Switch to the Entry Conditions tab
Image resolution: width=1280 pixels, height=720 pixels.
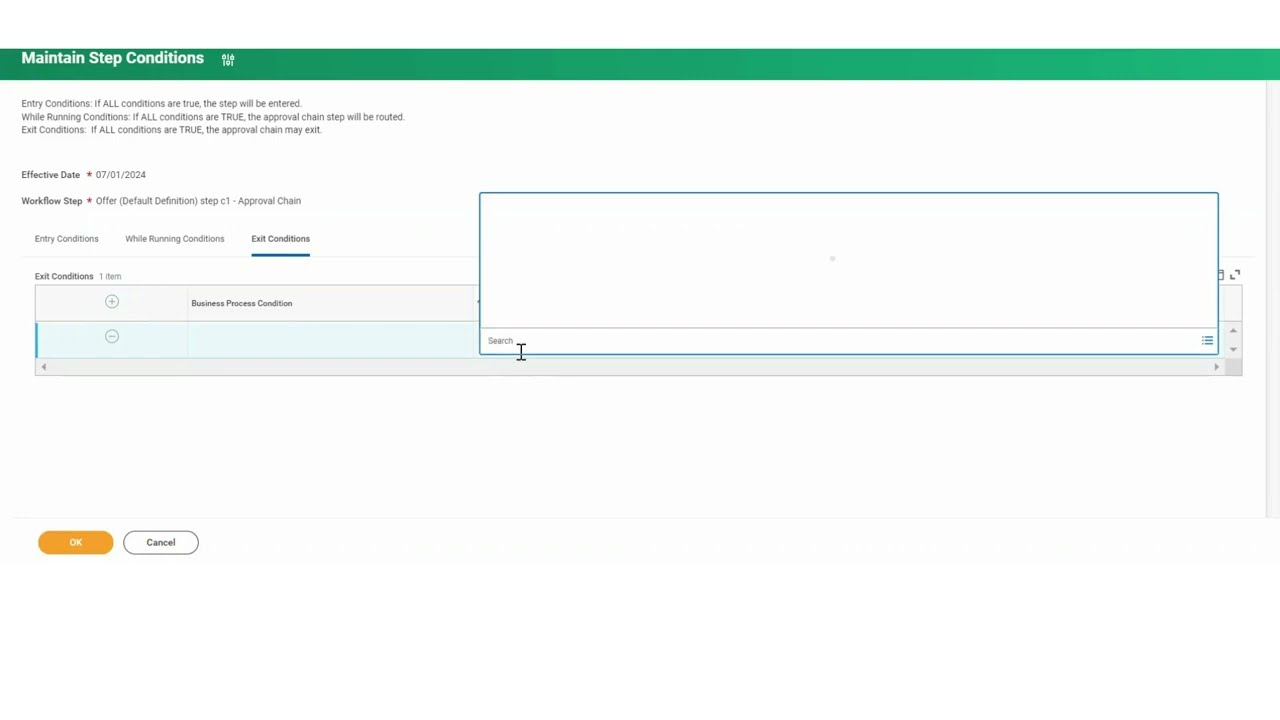(x=67, y=239)
